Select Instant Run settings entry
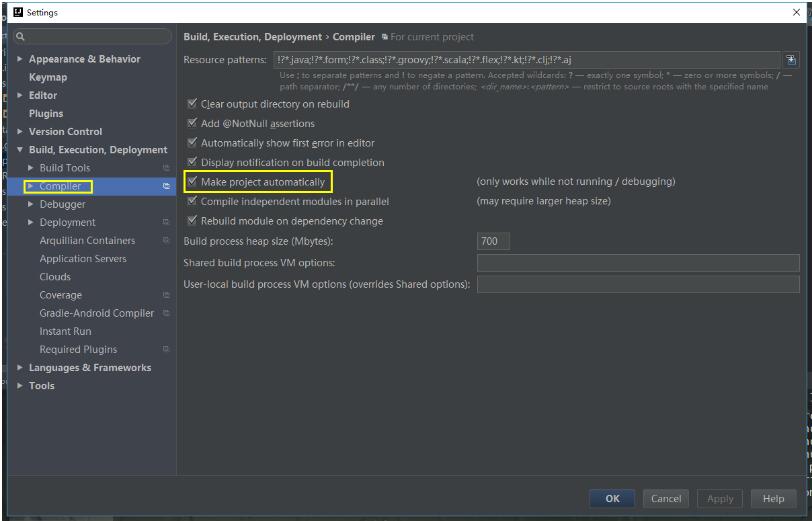The width and height of the screenshot is (812, 521). (65, 331)
